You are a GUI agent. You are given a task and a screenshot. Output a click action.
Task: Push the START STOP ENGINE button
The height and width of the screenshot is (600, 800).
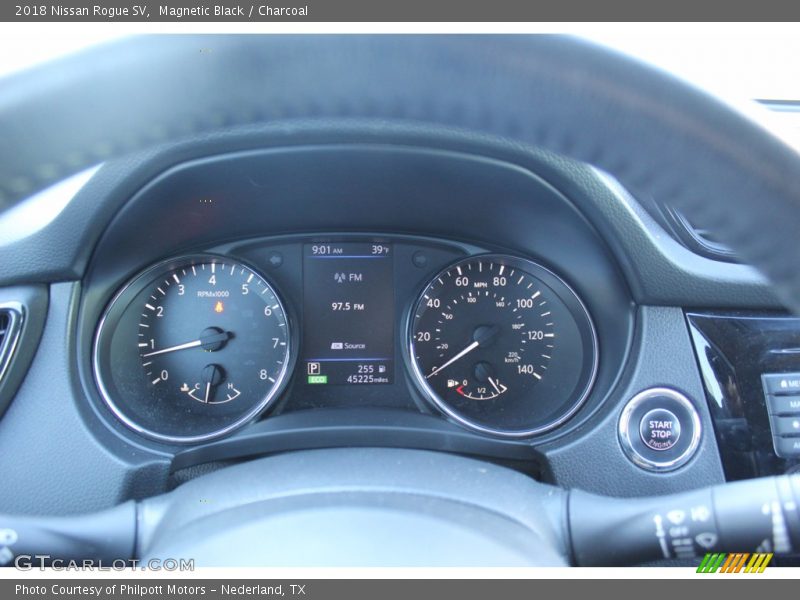pos(660,430)
